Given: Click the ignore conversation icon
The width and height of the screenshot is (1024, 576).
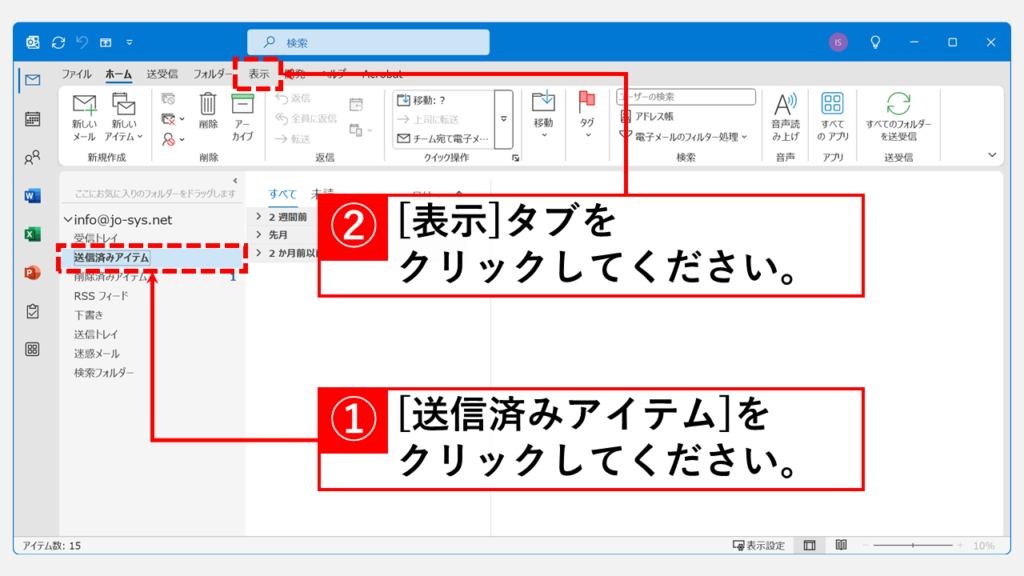Looking at the screenshot, I should [x=168, y=99].
